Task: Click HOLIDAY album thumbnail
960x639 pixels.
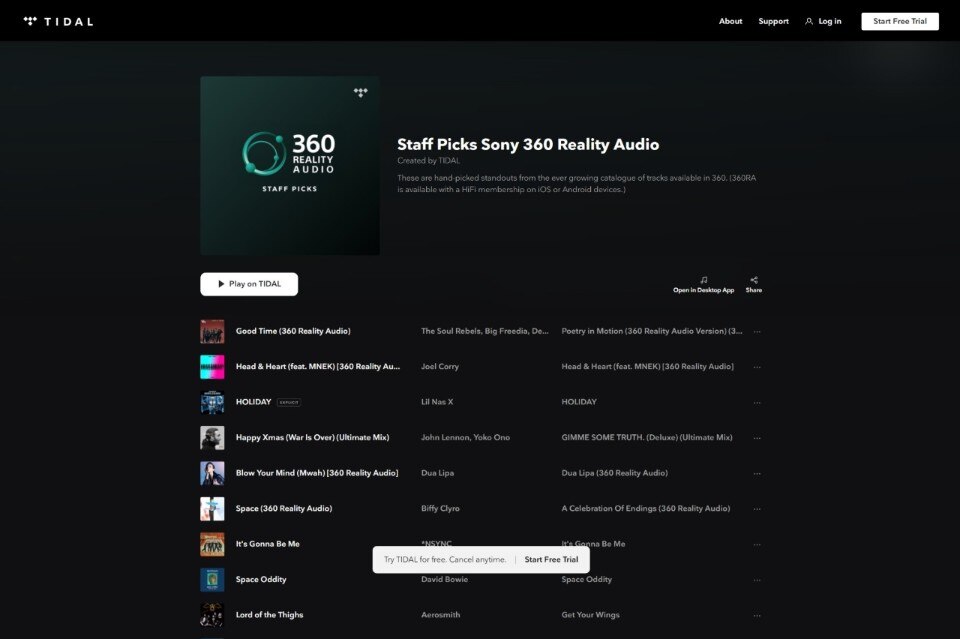Action: [x=212, y=402]
